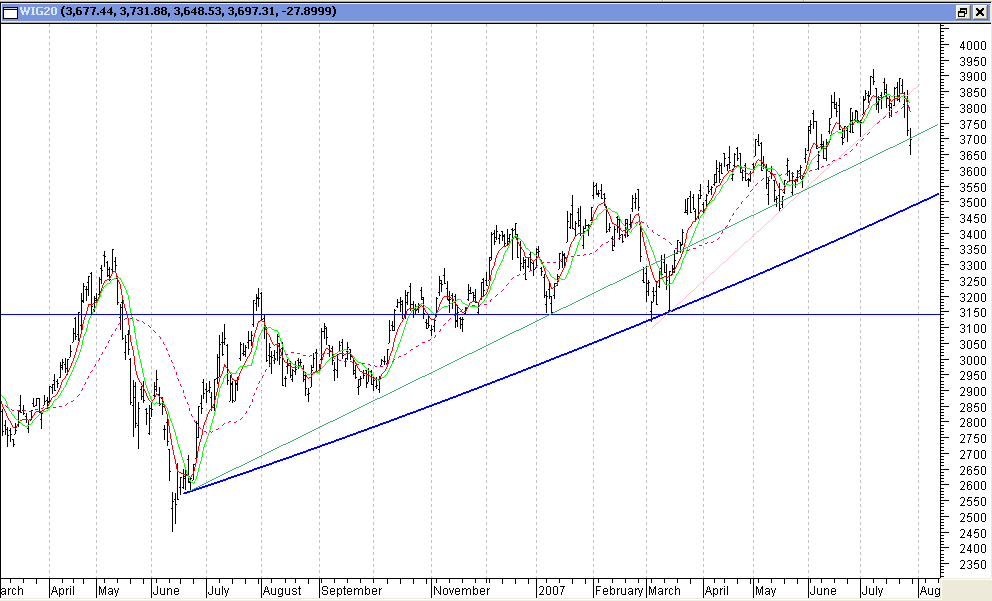
Task: Click the 4000 price axis label
Action: (972, 46)
